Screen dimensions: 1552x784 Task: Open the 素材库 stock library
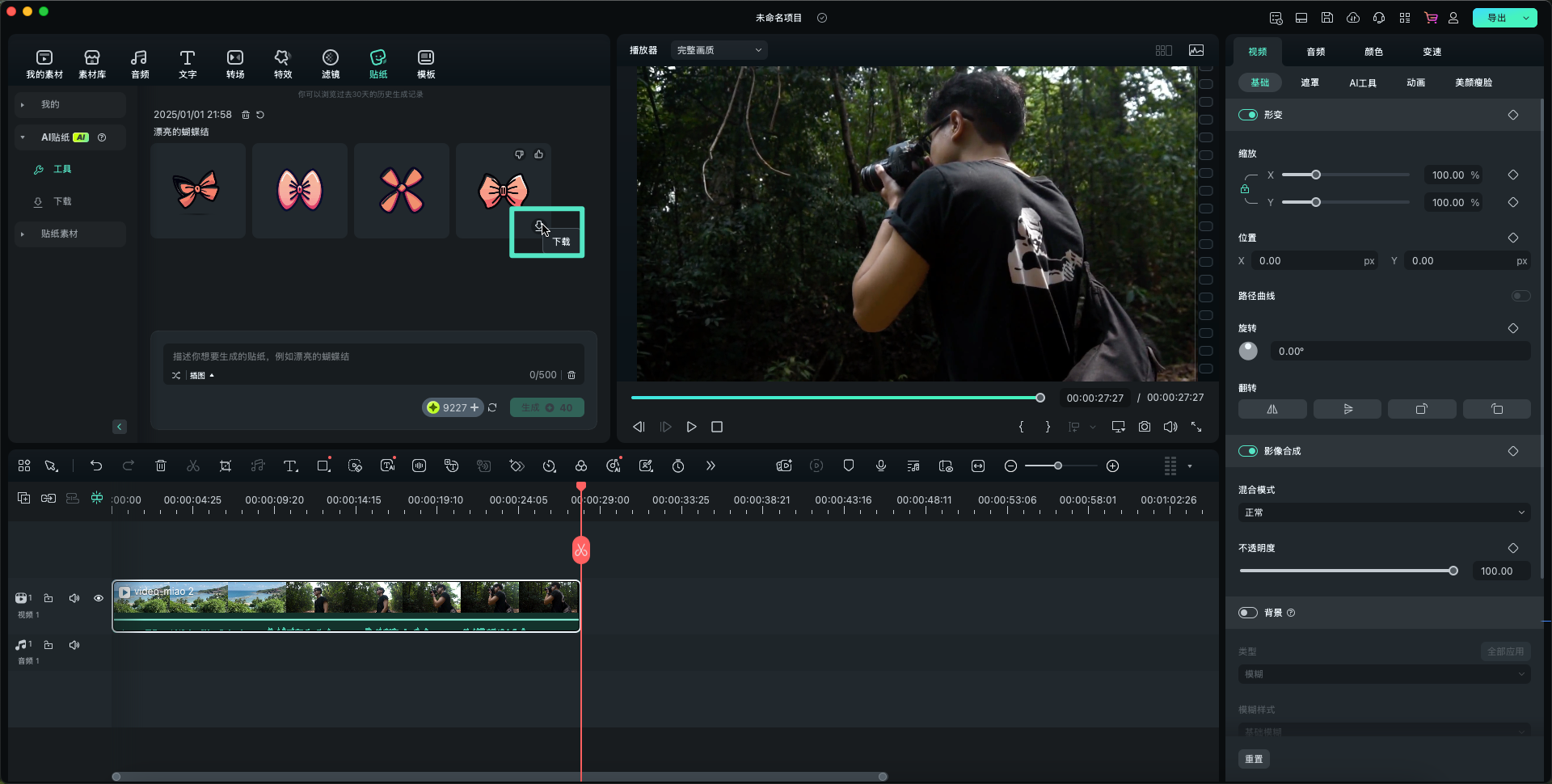tap(92, 64)
